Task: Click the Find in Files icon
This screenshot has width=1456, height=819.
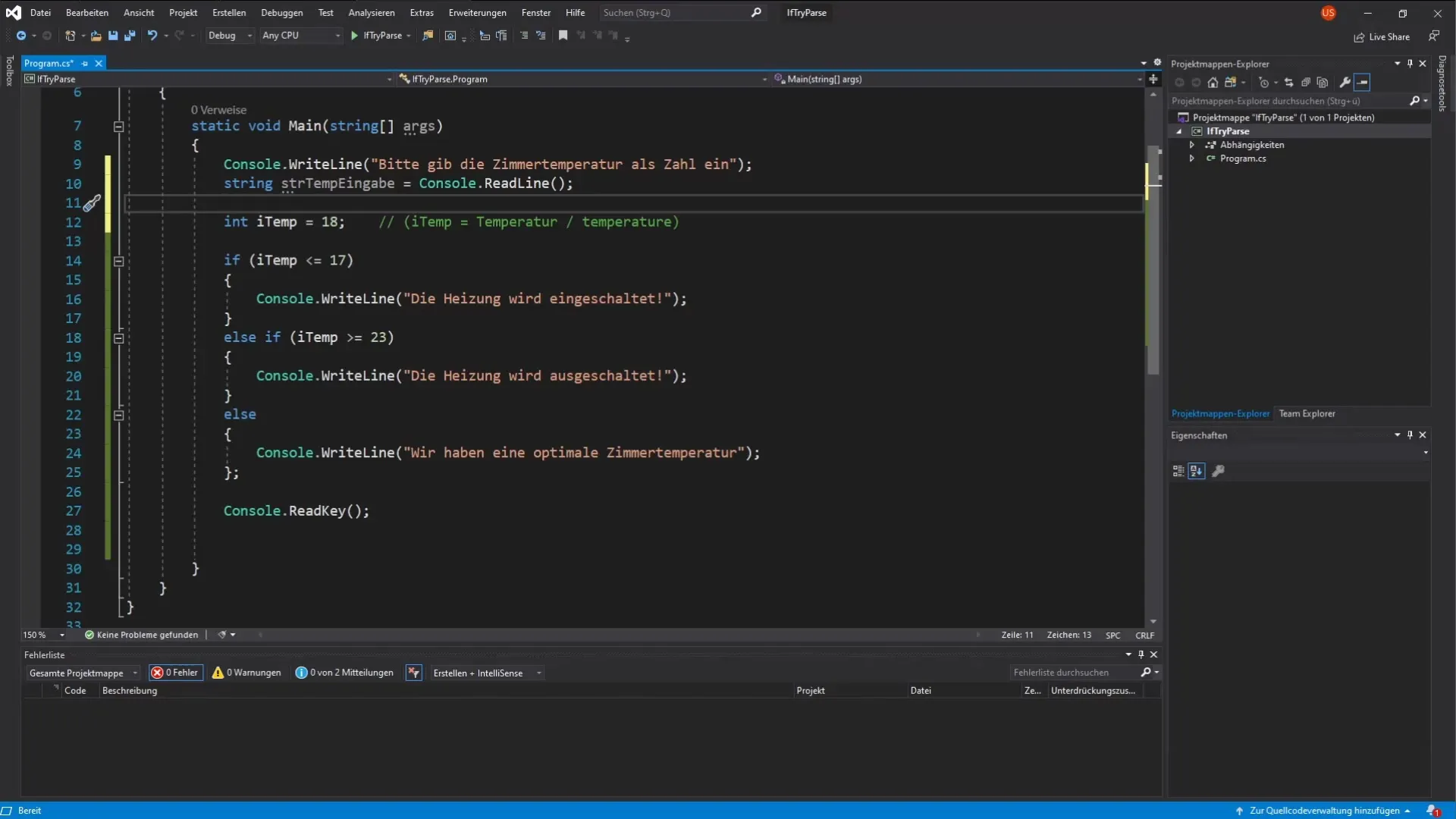Action: 428,36
